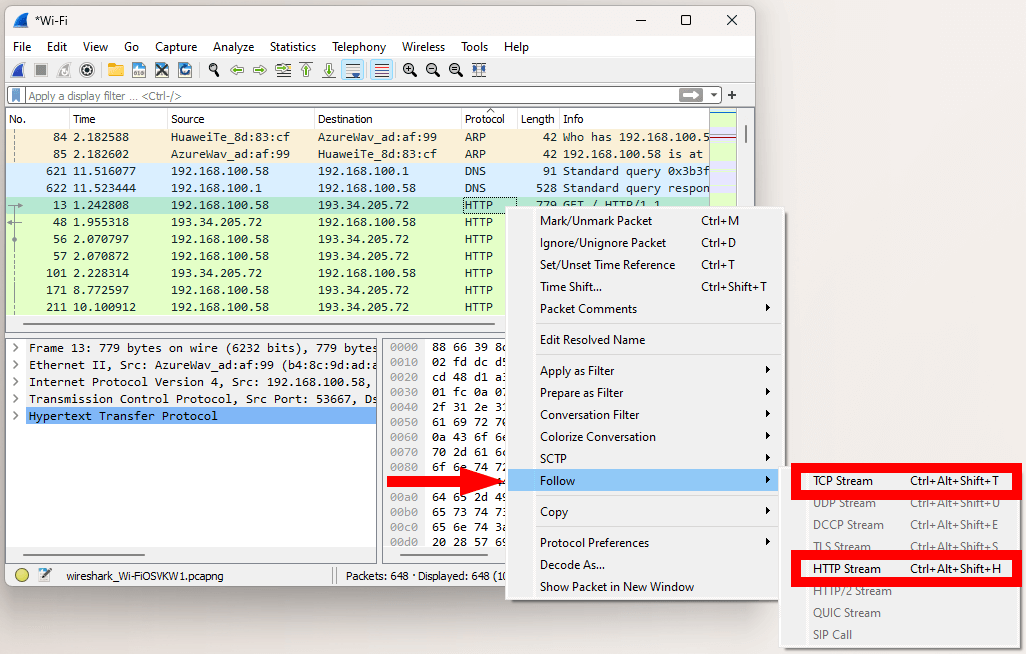Sort packets by the Time column header
1026x654 pixels.
click(118, 119)
